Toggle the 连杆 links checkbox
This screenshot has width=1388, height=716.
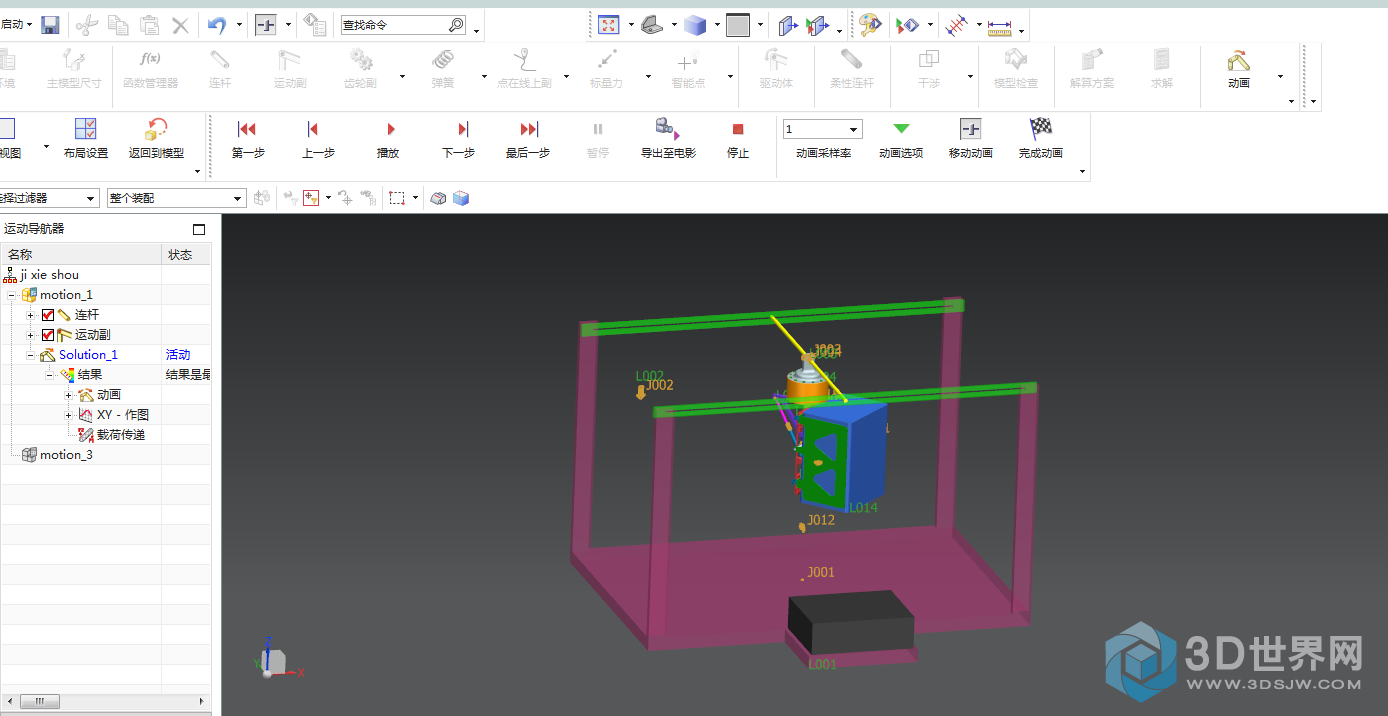48,315
